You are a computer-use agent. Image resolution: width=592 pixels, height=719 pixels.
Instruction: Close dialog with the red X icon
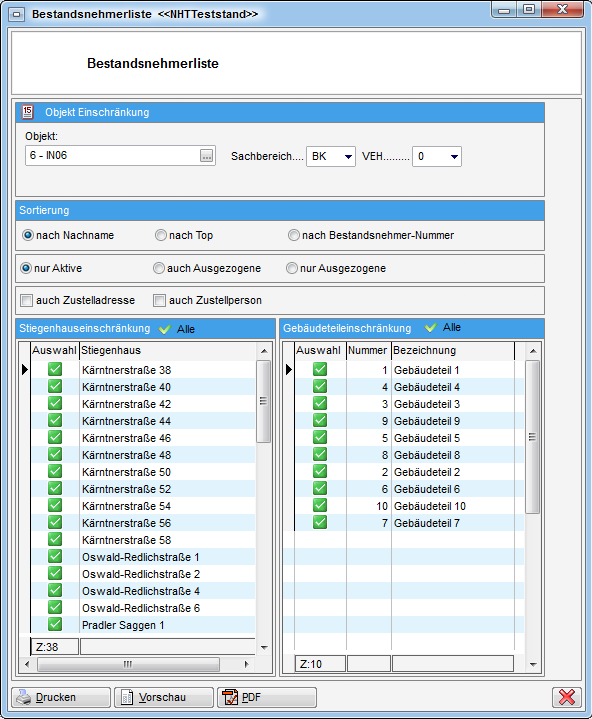click(x=567, y=697)
